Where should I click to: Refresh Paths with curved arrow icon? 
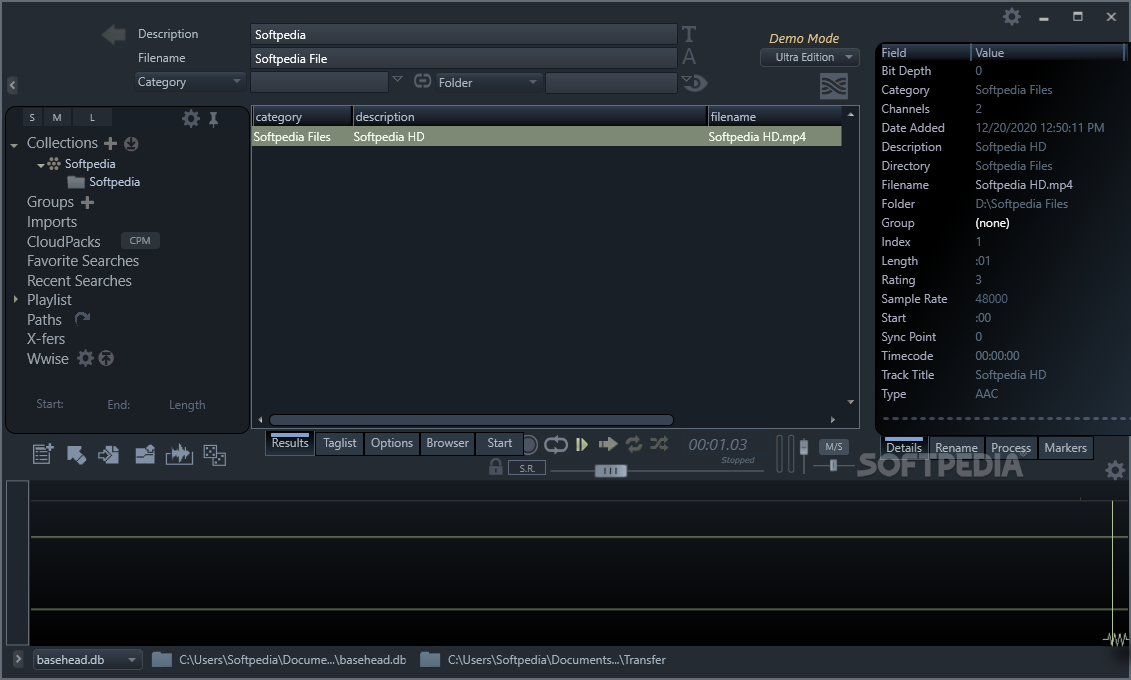82,318
